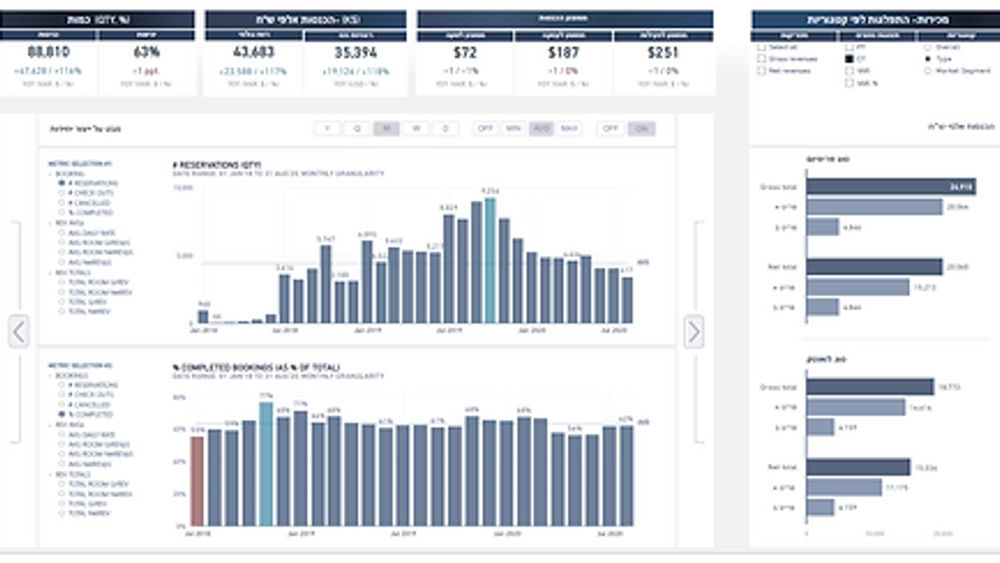Viewport: 1000px width, 563px height.
Task: Select # CHECK OUTS in Metric Selection #2
Action: tap(62, 395)
